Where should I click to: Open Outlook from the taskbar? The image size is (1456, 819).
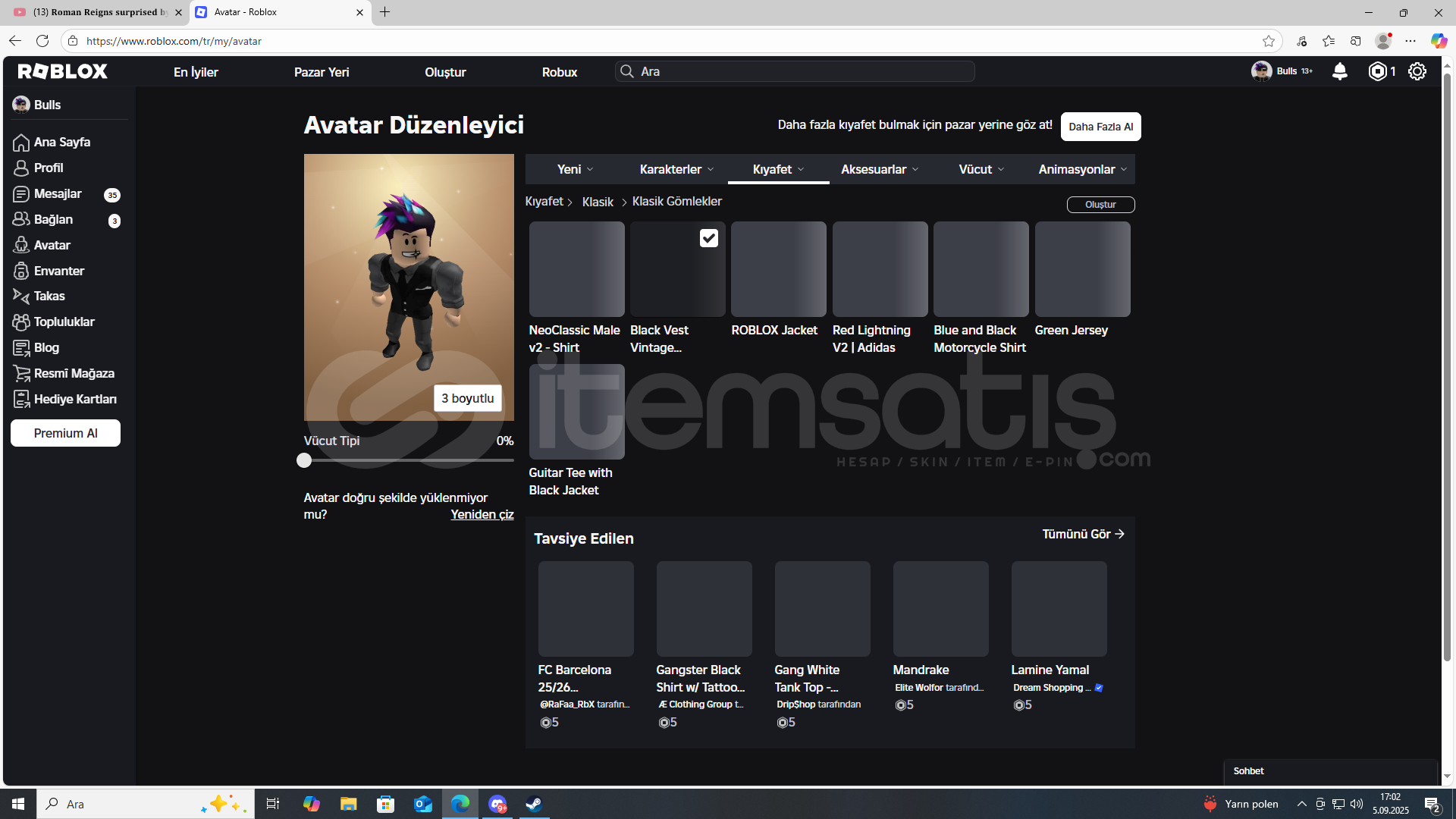(x=422, y=804)
